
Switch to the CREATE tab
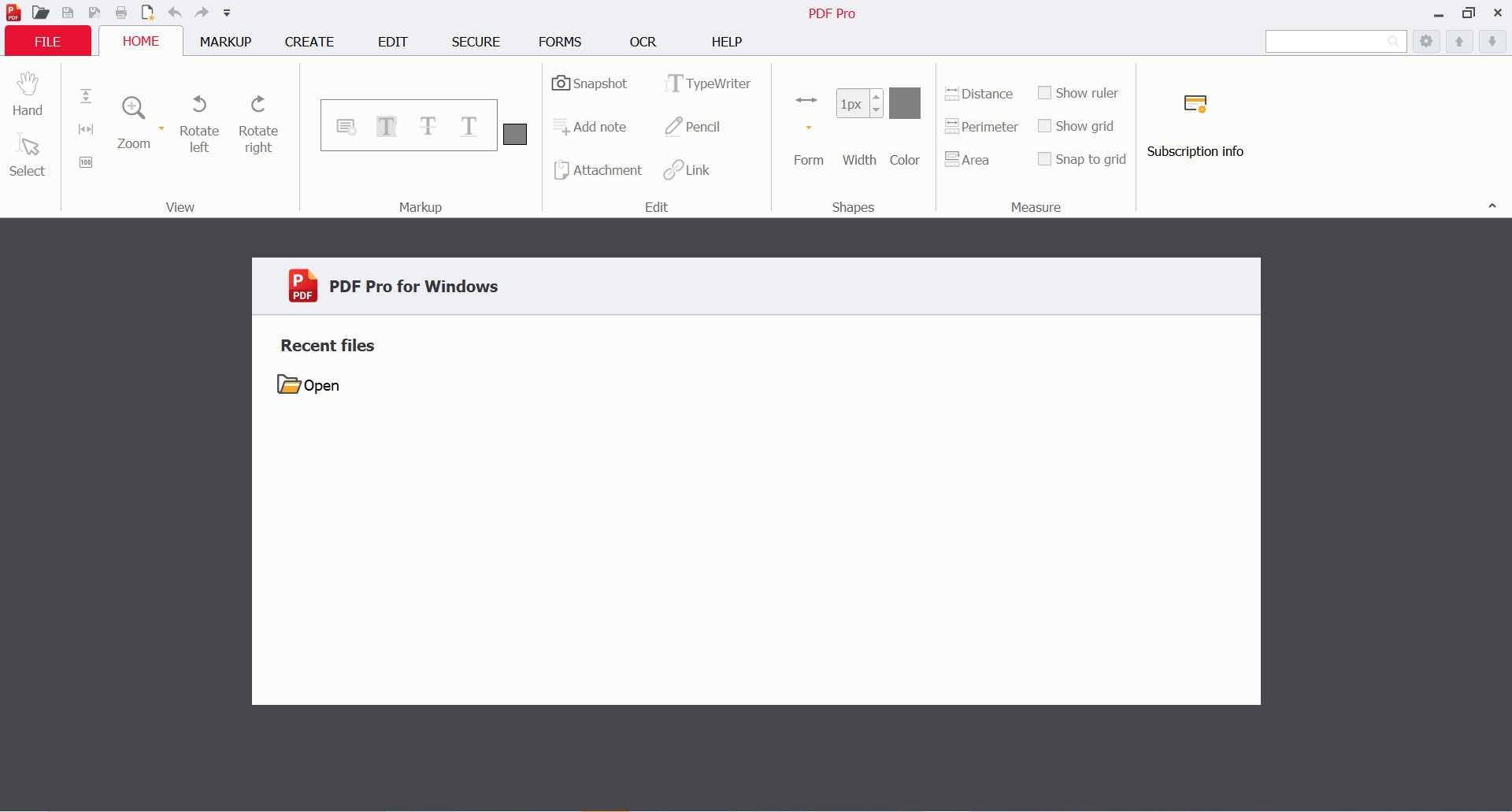point(309,42)
